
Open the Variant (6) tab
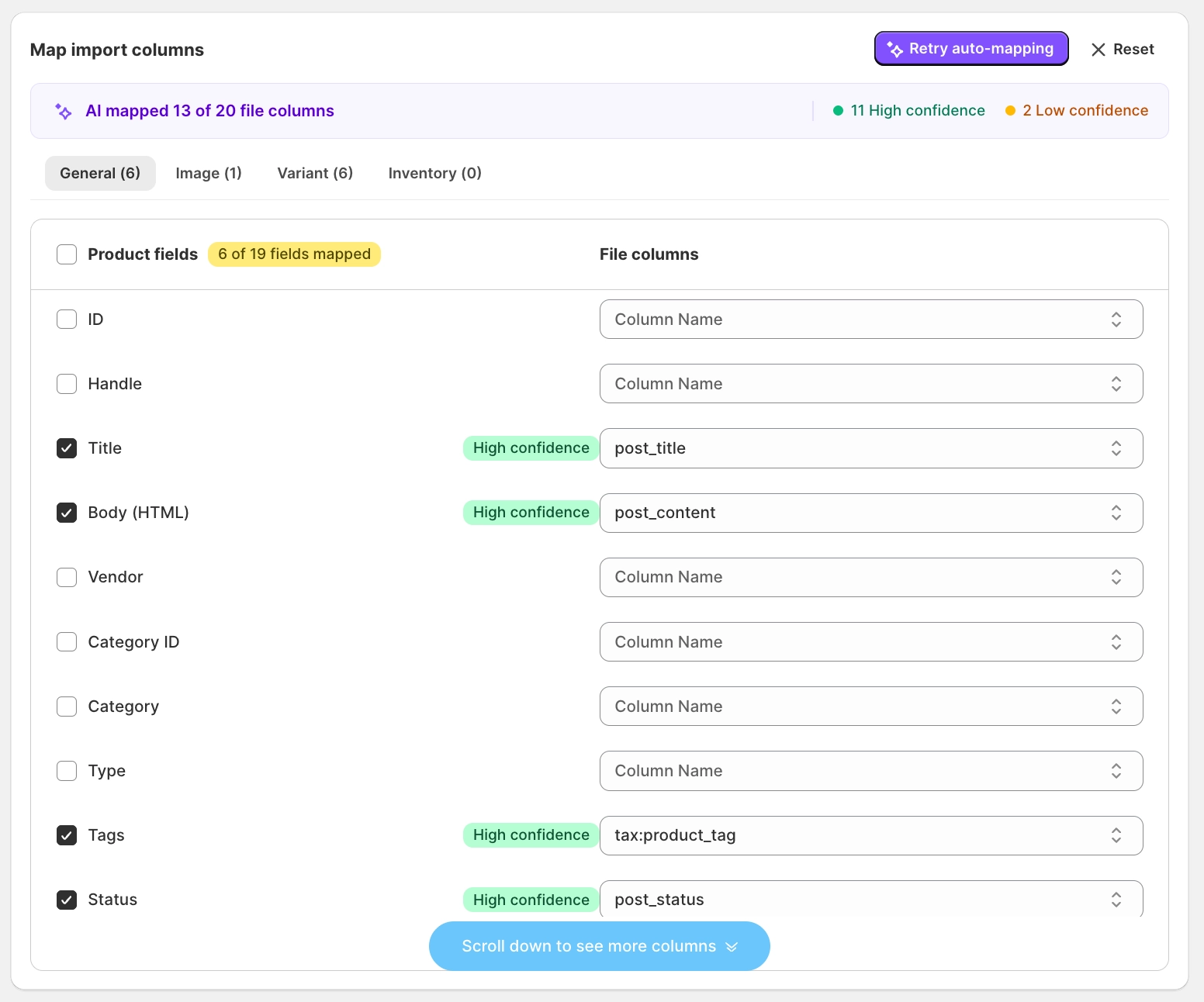(x=315, y=173)
